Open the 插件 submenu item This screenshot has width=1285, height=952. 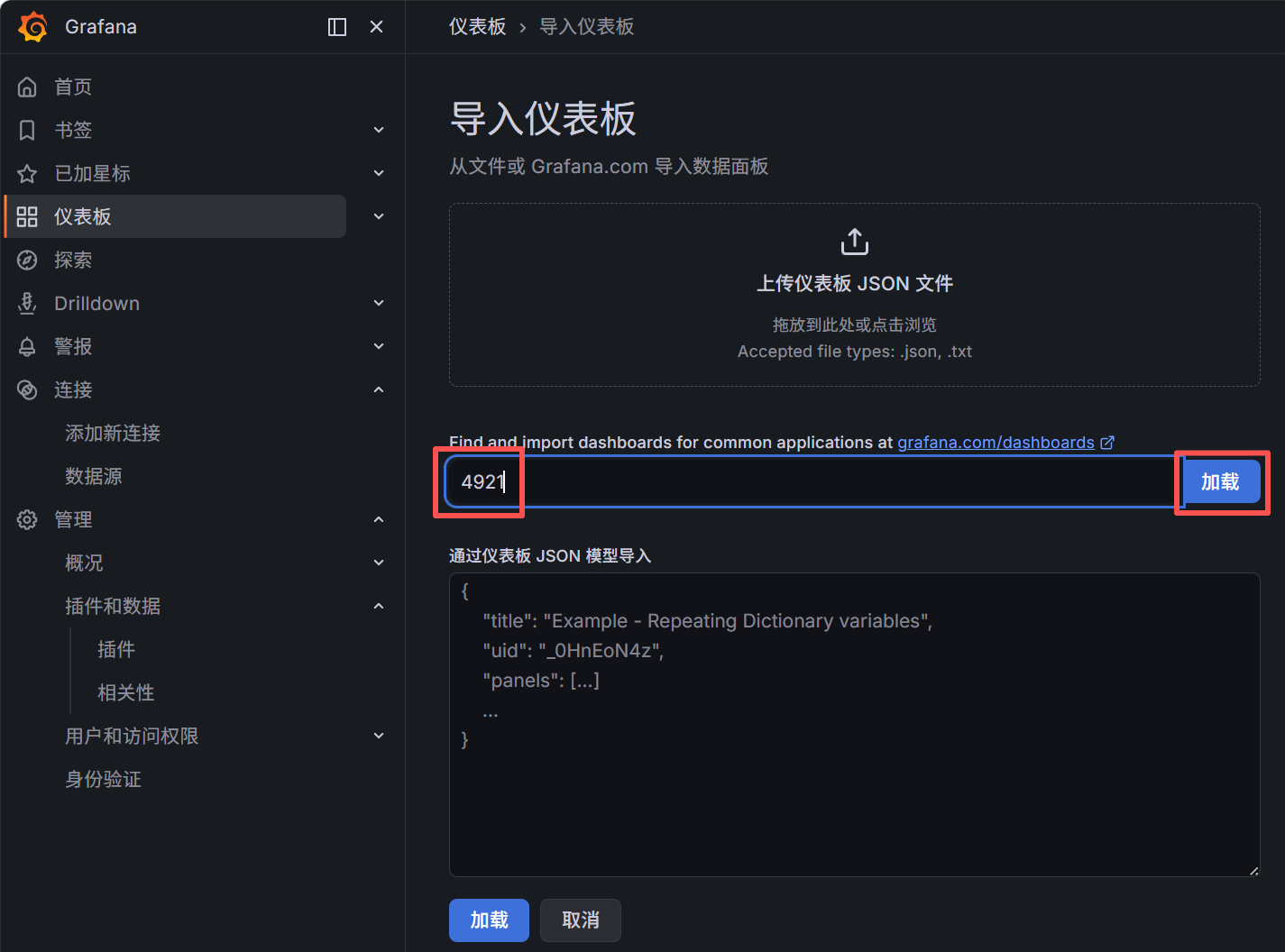pos(116,649)
